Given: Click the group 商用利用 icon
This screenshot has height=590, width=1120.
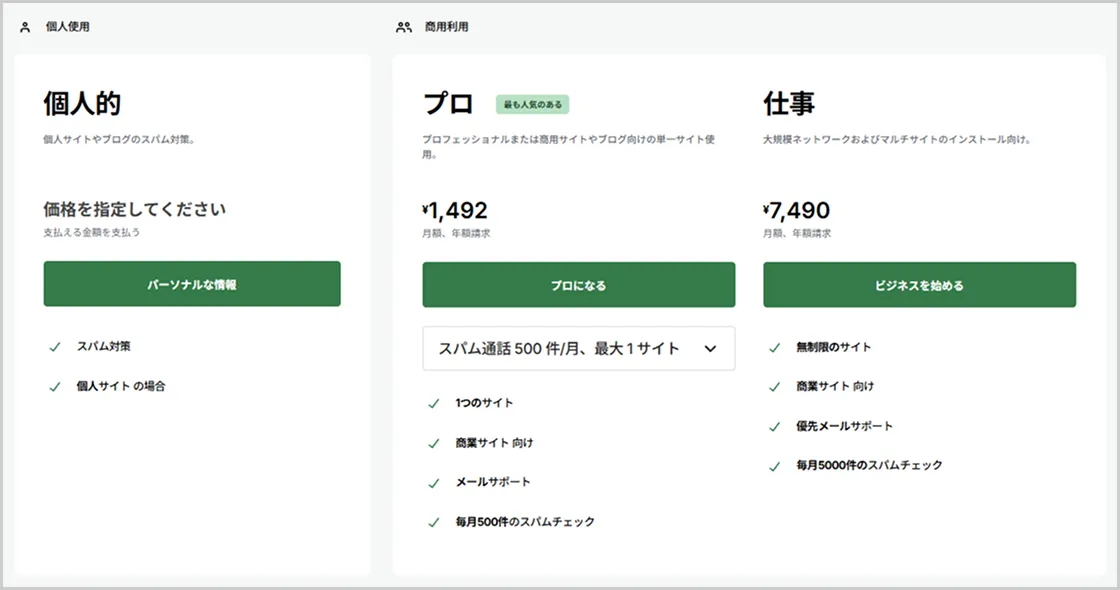Looking at the screenshot, I should click(x=404, y=27).
